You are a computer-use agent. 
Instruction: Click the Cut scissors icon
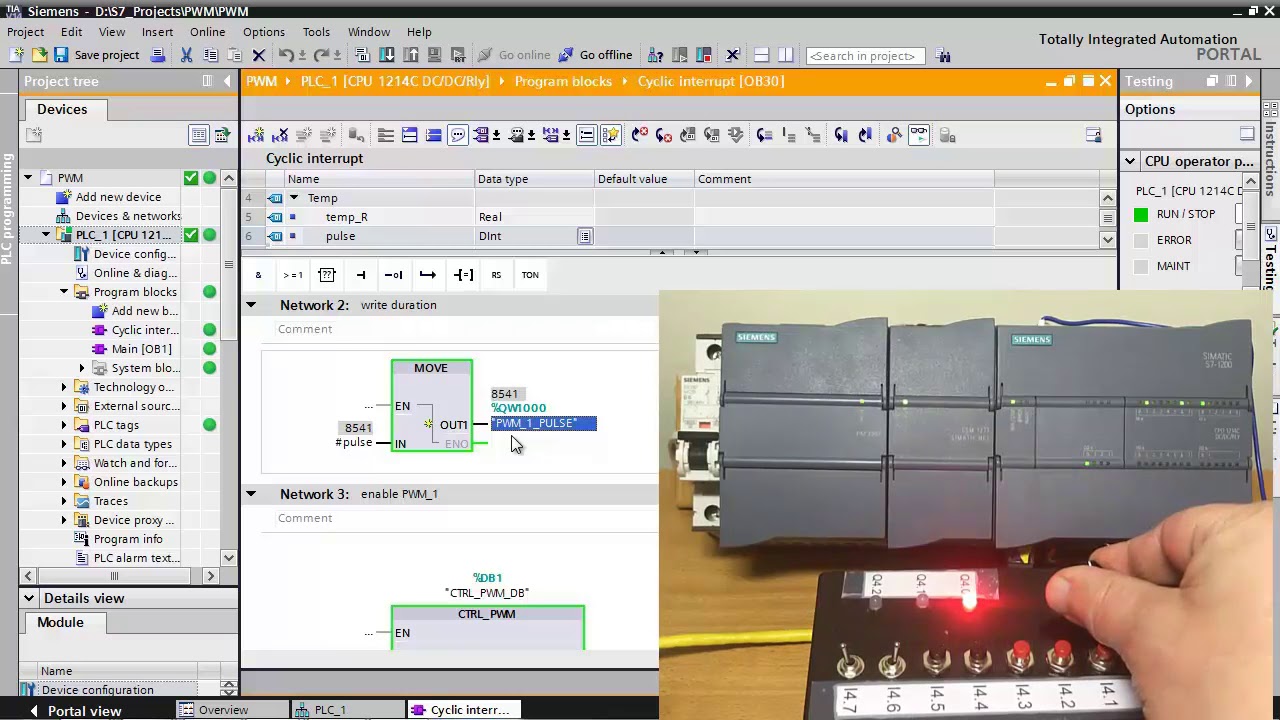[x=186, y=55]
